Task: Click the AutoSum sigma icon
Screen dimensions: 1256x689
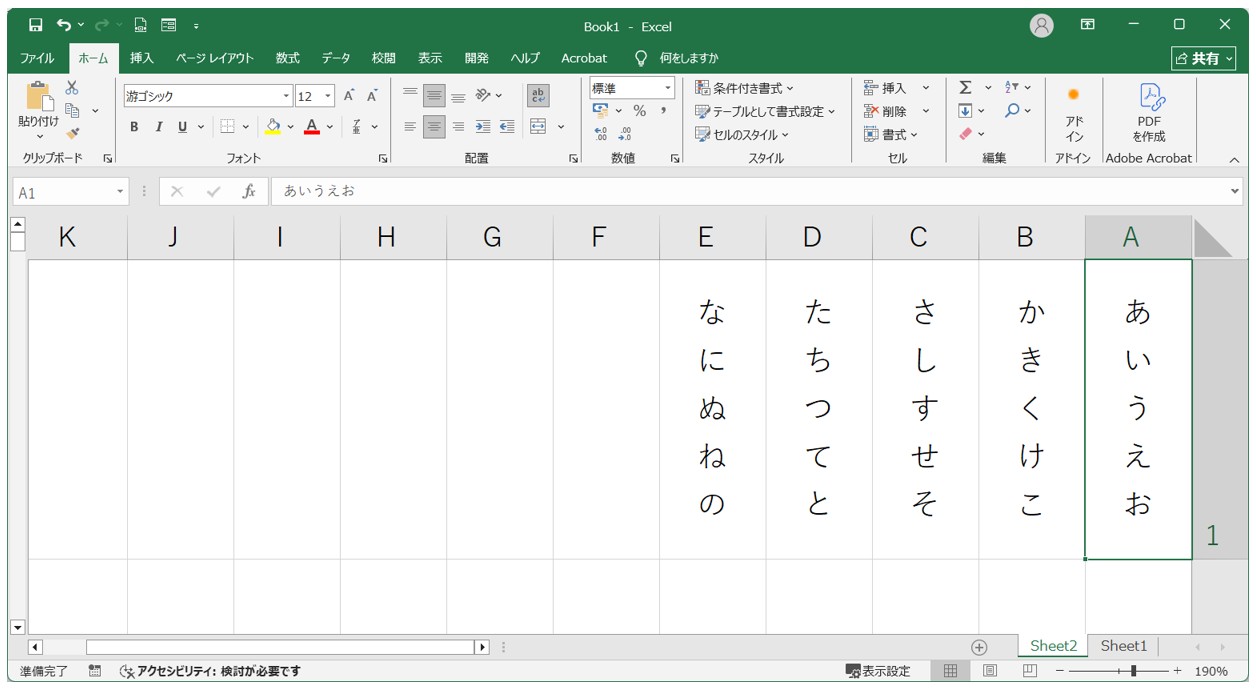Action: point(966,88)
